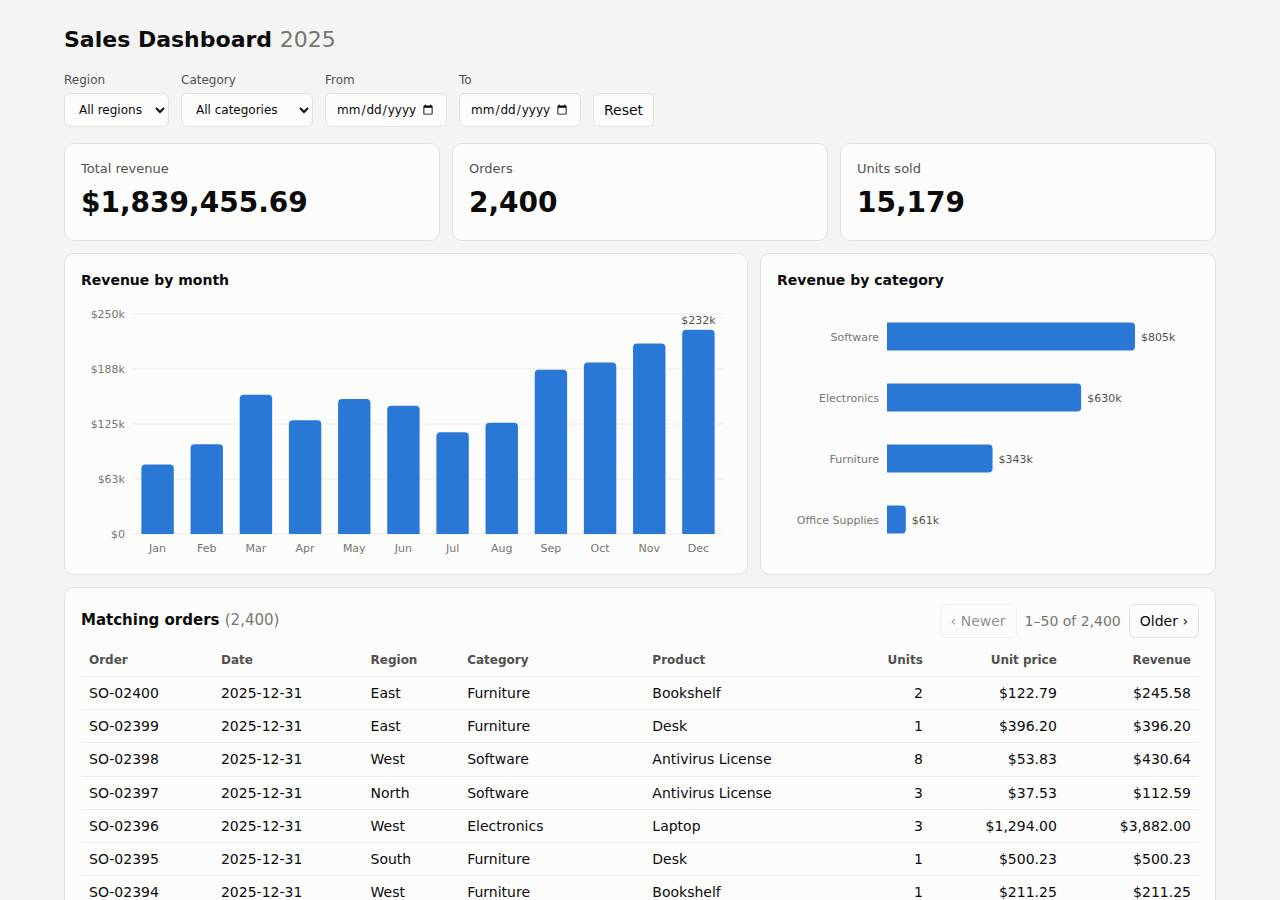
Task: Click the Total revenue figure $1,839,455.69
Action: pos(194,202)
